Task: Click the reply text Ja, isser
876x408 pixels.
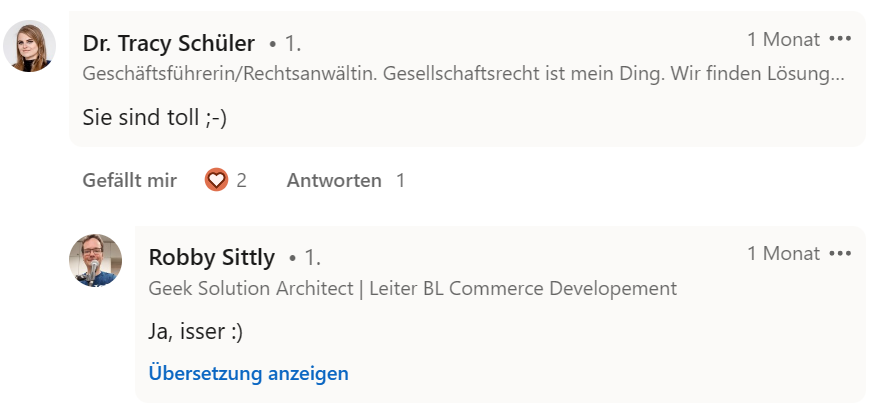Action: (x=195, y=331)
